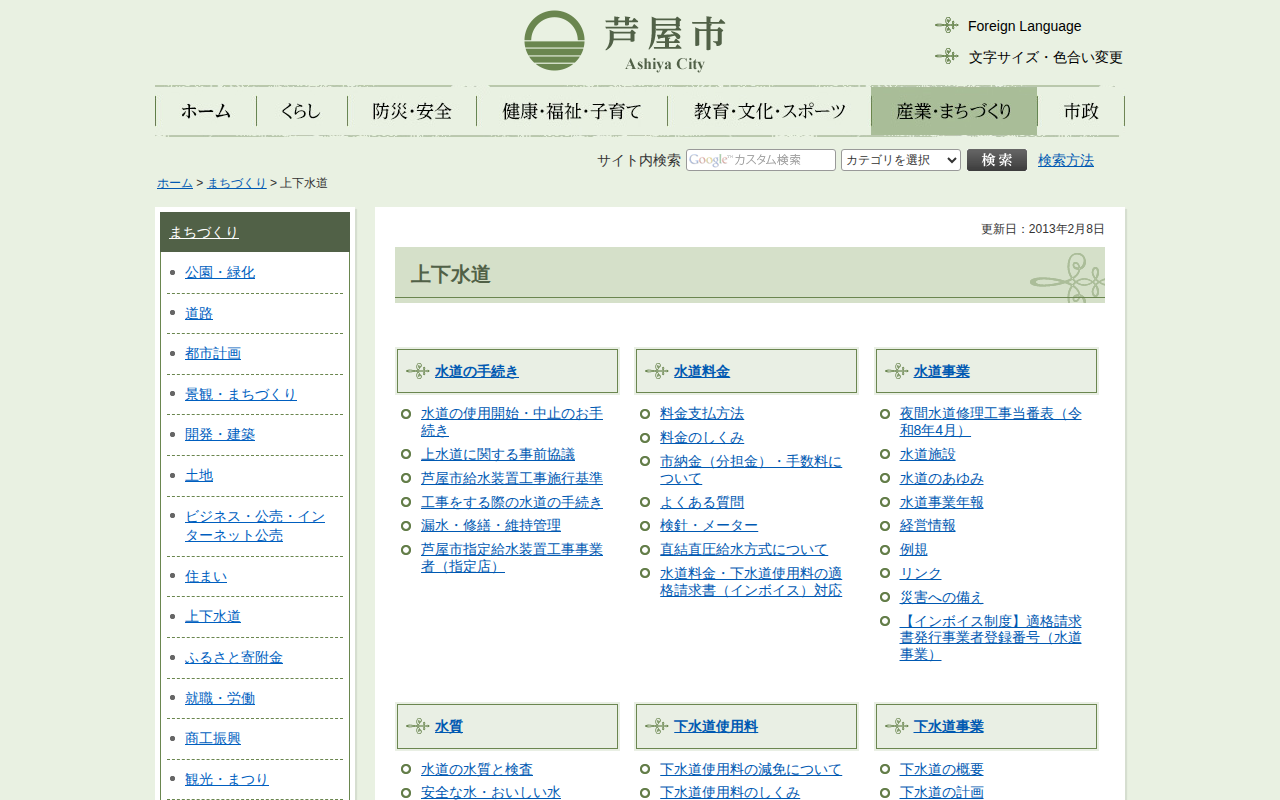
Task: Click the Ashiya City logo
Action: coord(624,41)
